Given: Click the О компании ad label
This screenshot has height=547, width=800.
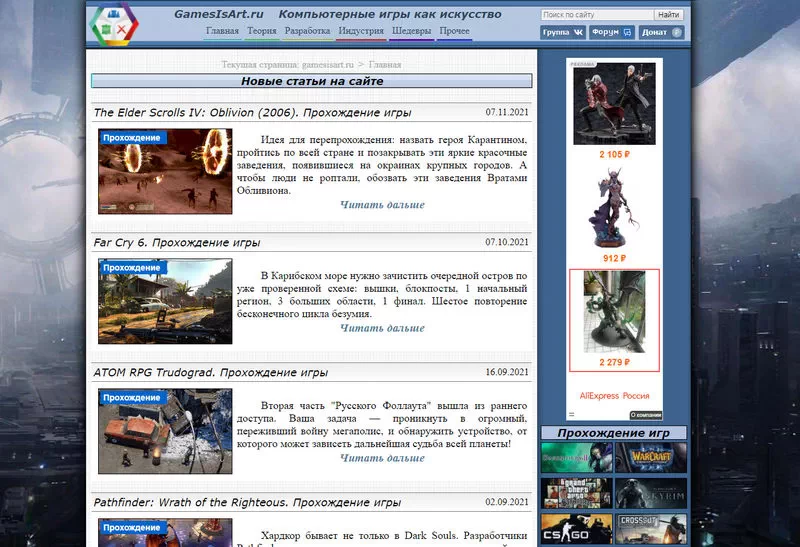Looking at the screenshot, I should [x=645, y=415].
